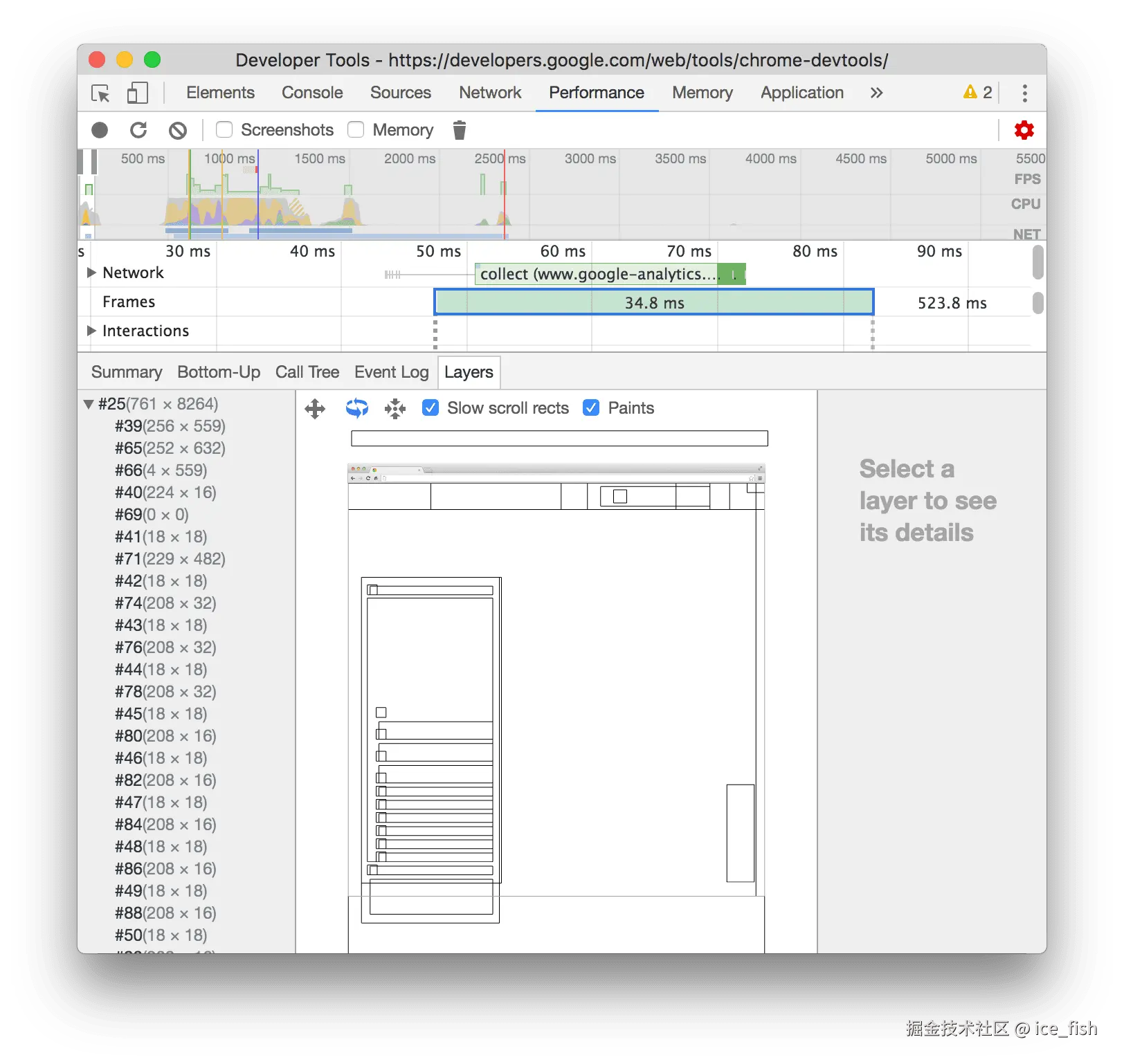Image resolution: width=1124 pixels, height=1064 pixels.
Task: Click the 34.8 ms frame bar
Action: pos(654,302)
